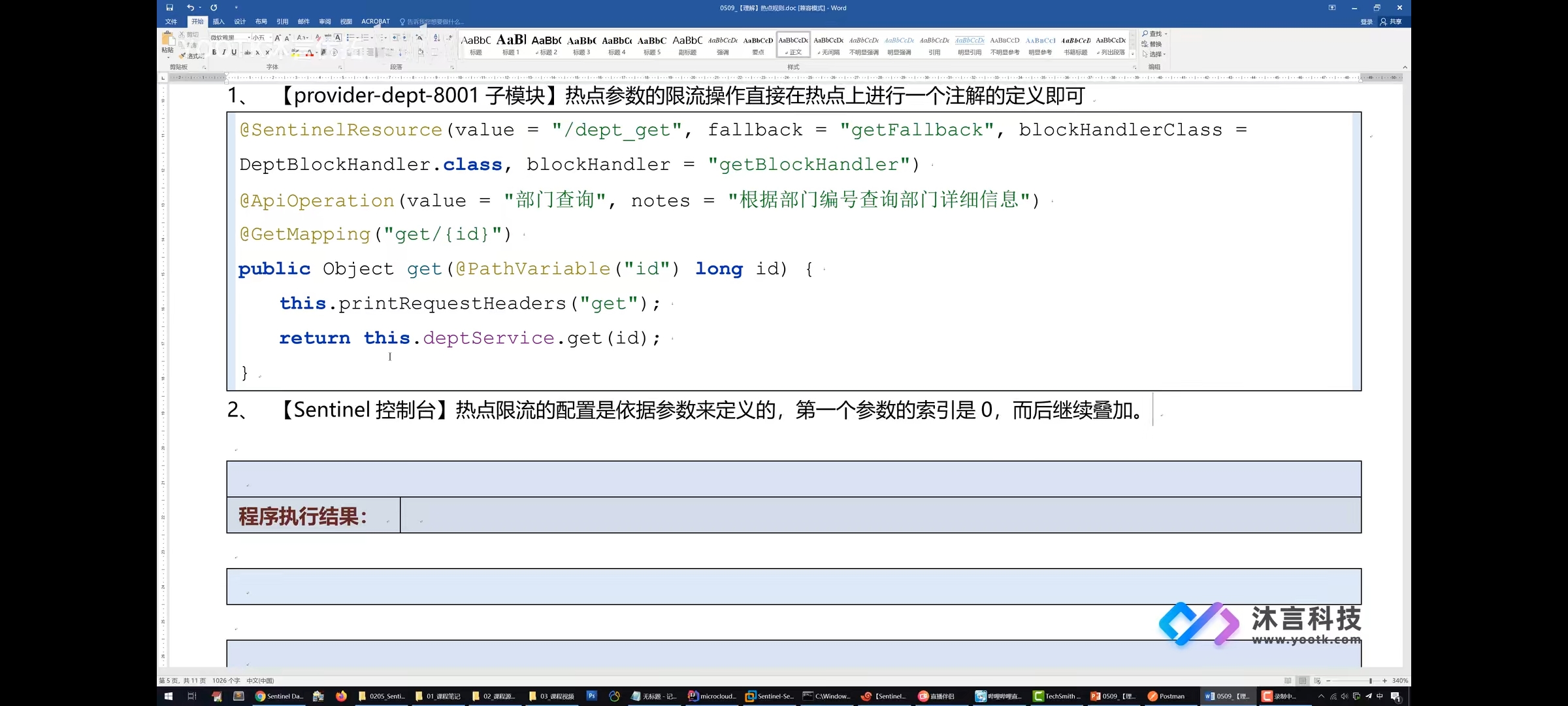This screenshot has width=1568, height=706.
Task: Collapse the ribbon with the chevron
Action: pos(1405,67)
